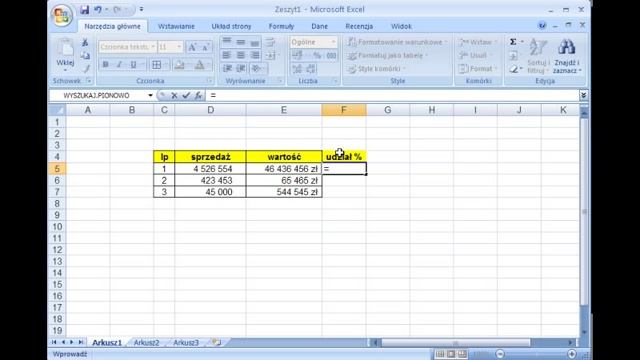Click the Wstaw cells button
This screenshot has height=360, width=640.
(x=478, y=42)
